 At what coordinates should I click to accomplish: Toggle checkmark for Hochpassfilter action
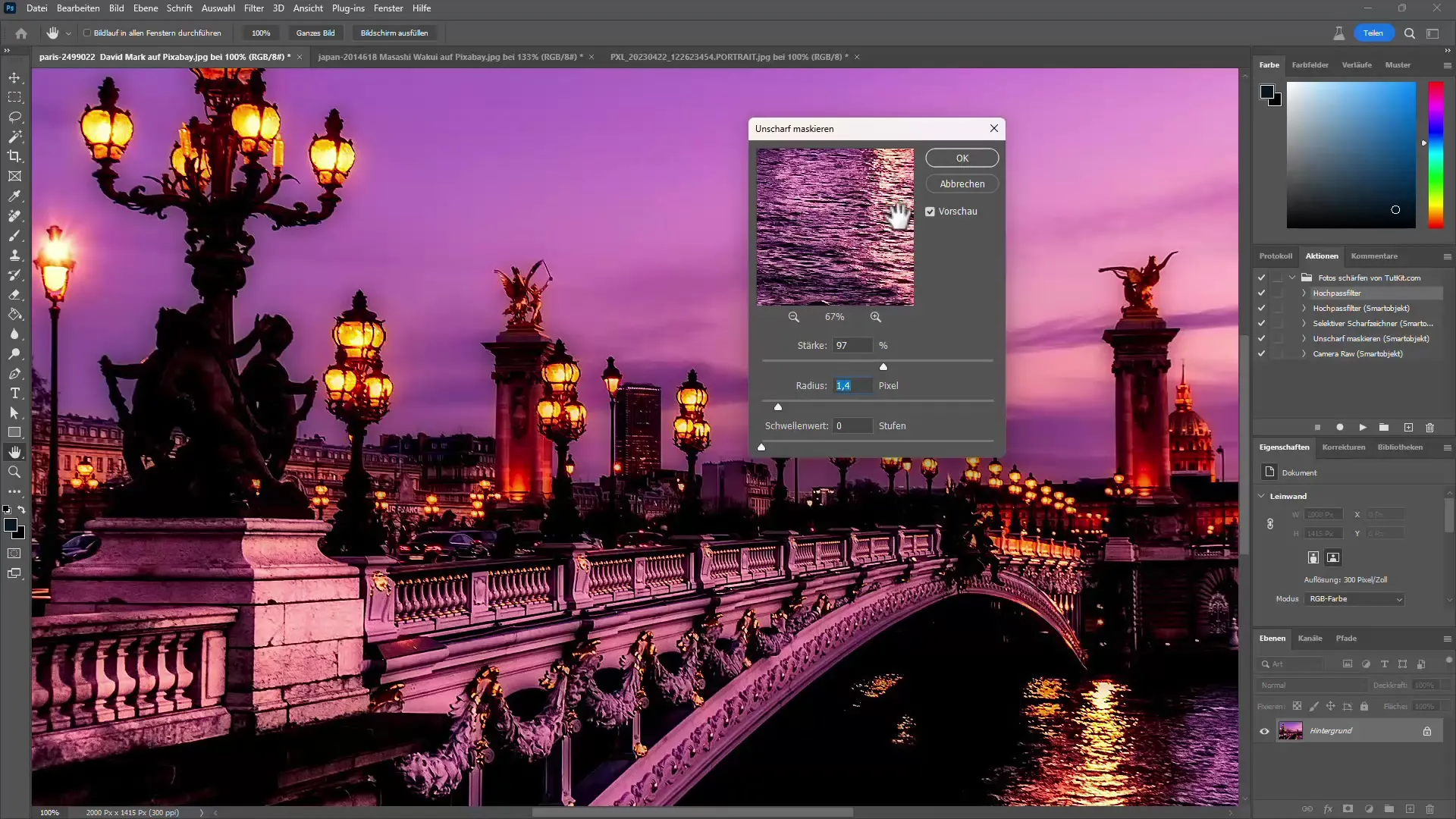[1261, 293]
